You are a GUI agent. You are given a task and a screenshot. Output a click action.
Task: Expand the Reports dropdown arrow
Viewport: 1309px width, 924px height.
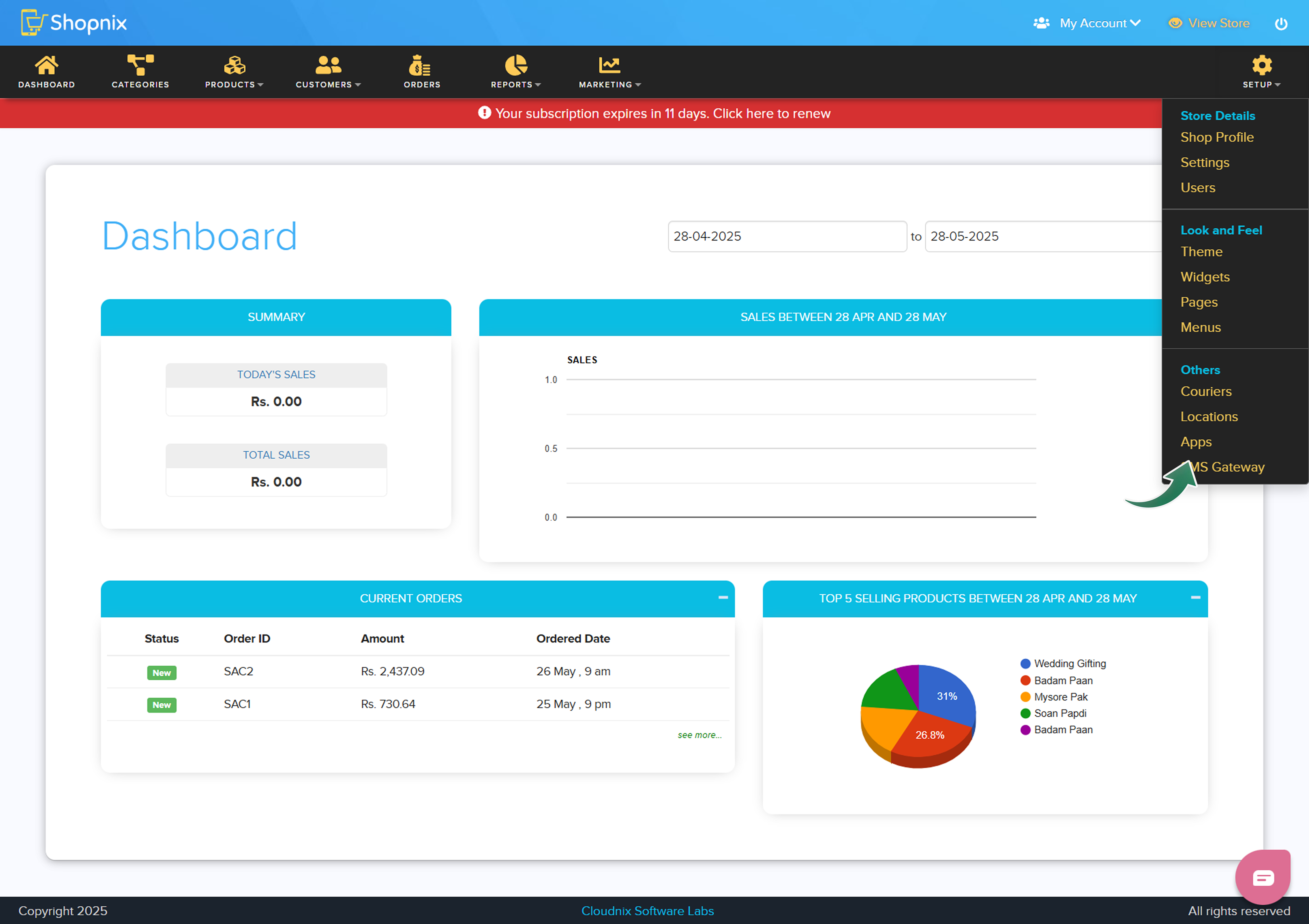click(538, 85)
